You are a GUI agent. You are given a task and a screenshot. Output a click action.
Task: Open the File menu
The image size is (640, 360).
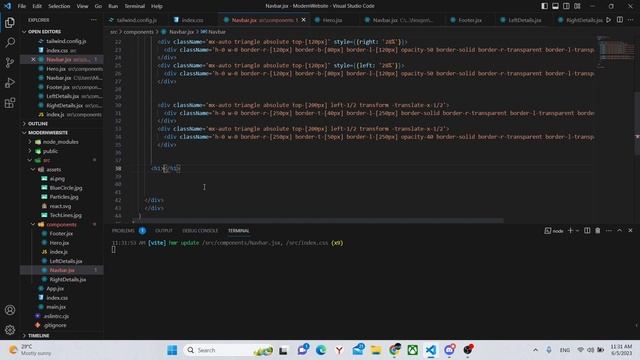pos(22,6)
